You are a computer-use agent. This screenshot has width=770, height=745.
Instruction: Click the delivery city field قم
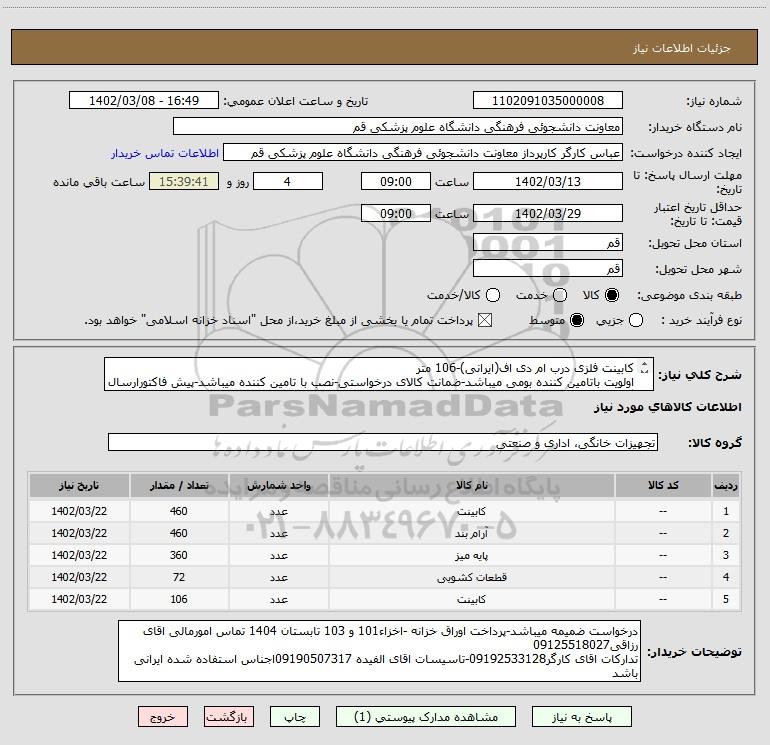548,269
